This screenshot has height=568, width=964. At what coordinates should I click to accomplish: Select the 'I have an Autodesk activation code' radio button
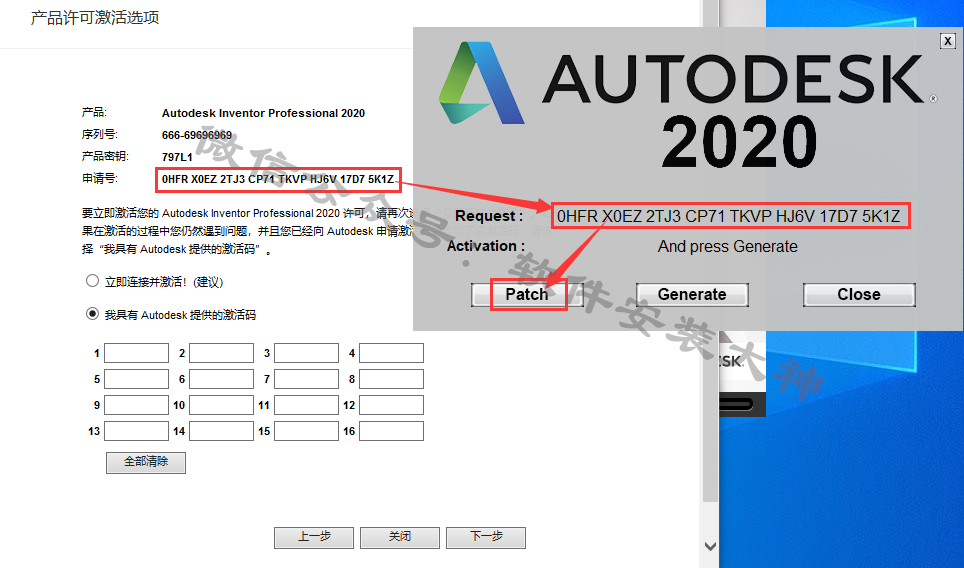[x=92, y=314]
